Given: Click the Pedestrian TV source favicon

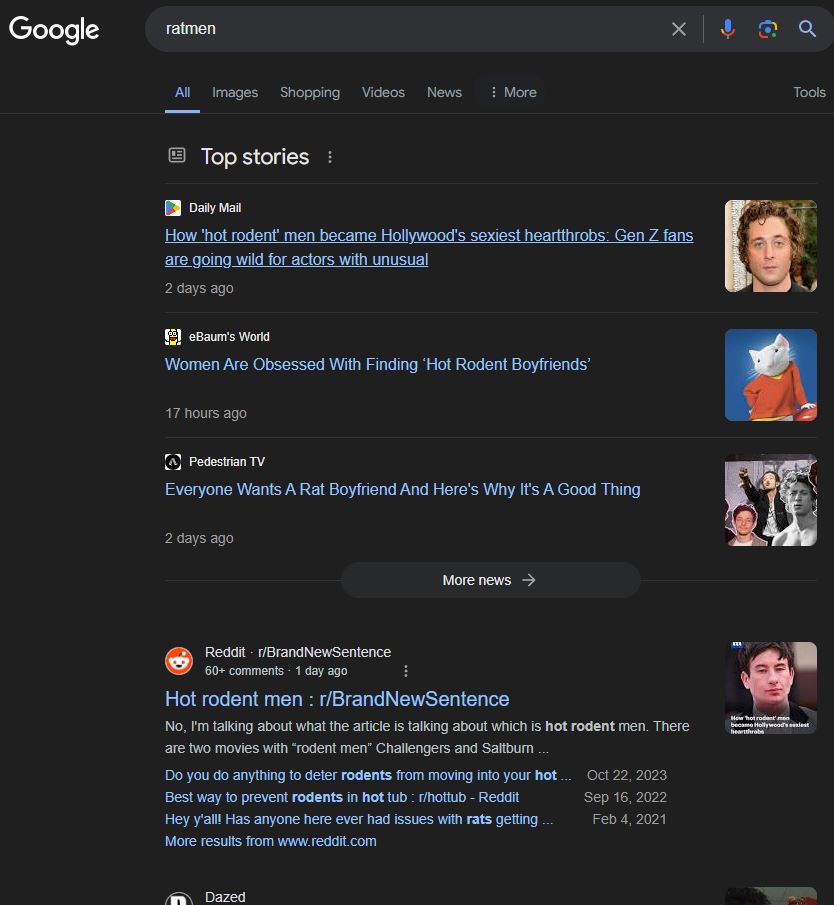Looking at the screenshot, I should point(173,462).
